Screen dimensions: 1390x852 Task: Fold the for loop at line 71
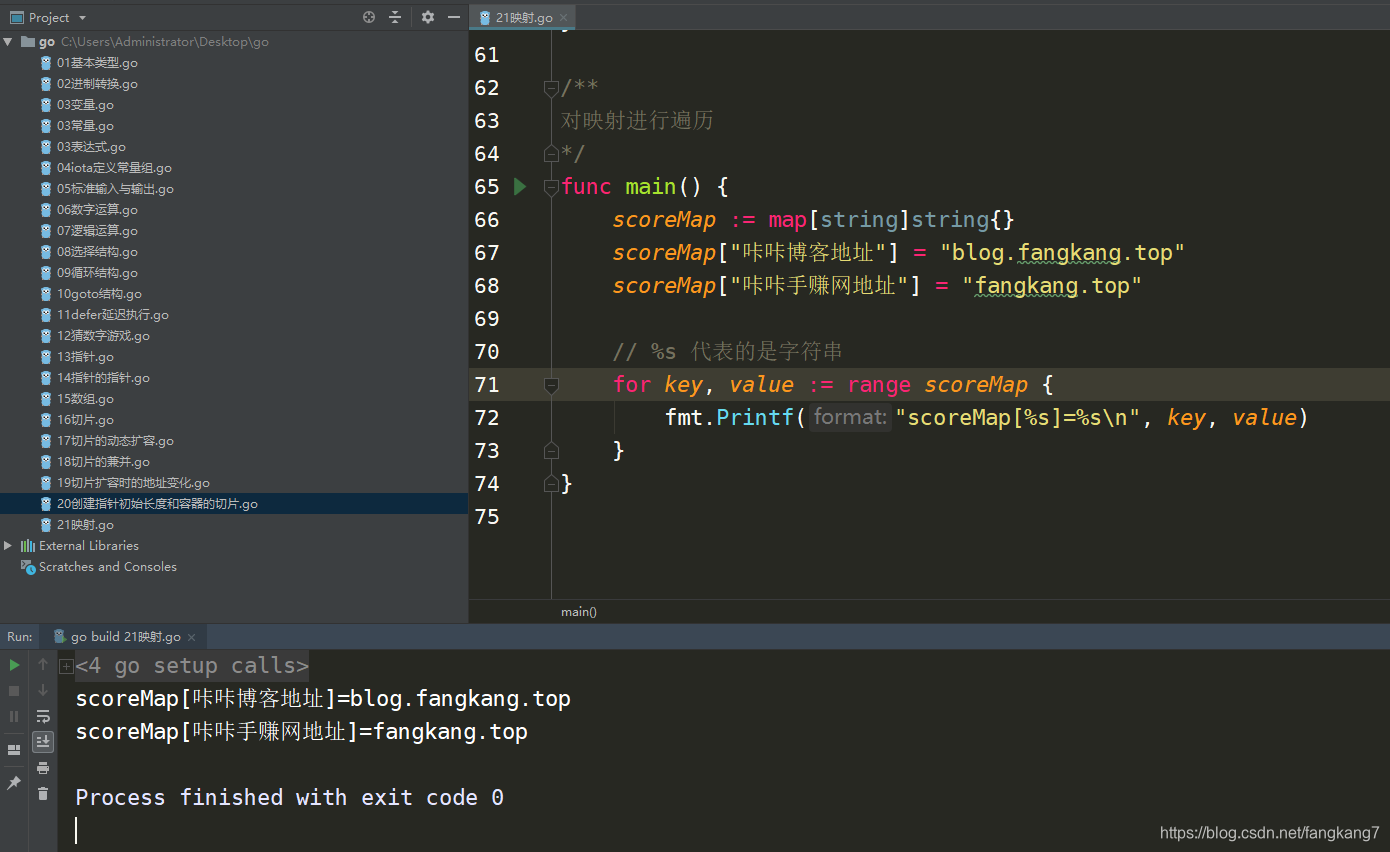click(551, 385)
